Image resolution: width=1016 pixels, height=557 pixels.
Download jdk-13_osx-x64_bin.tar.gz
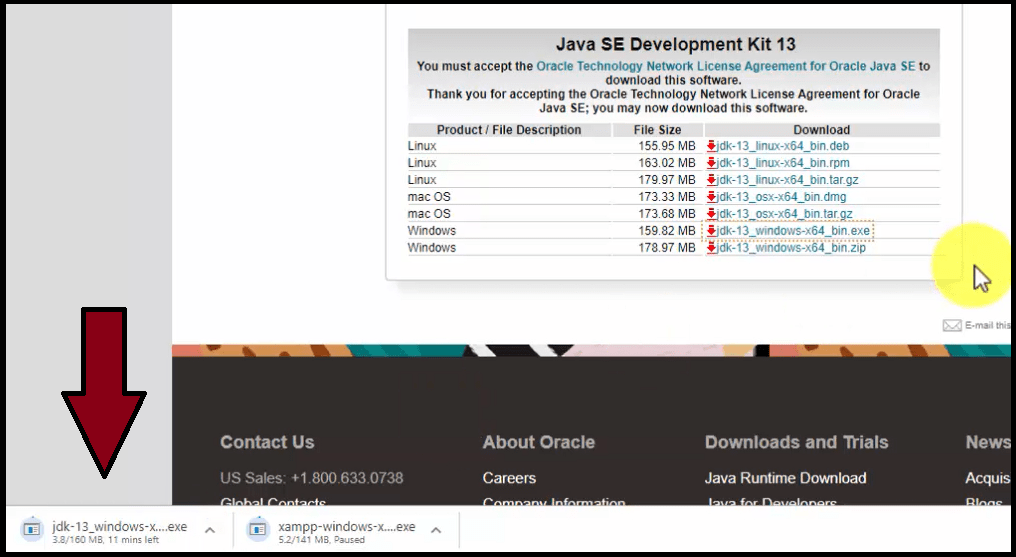(x=785, y=214)
